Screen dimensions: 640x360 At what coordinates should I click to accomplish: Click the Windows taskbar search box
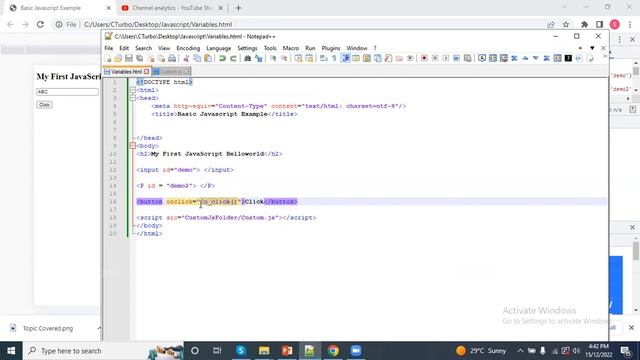103,351
